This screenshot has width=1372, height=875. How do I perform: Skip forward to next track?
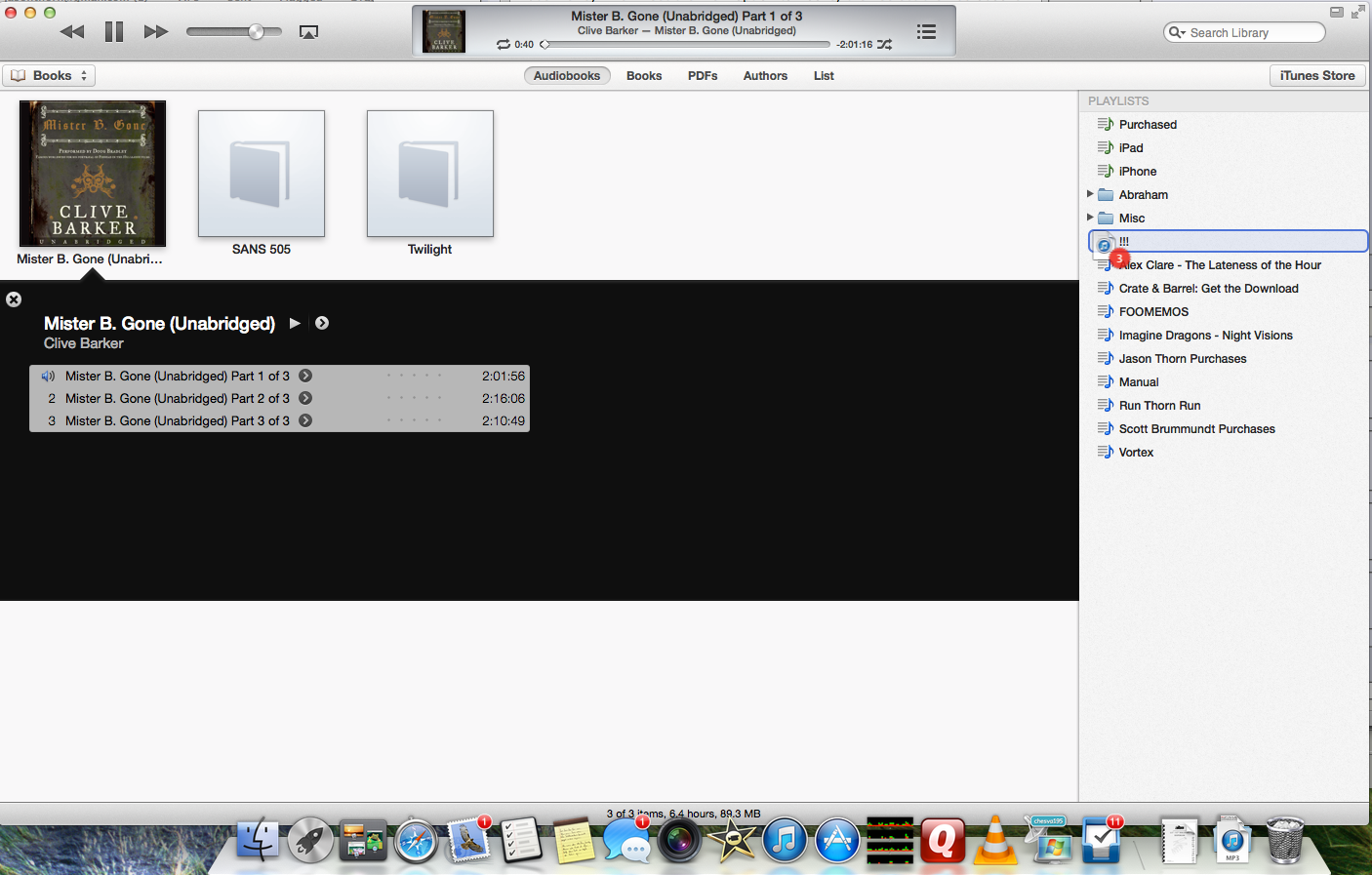156,32
